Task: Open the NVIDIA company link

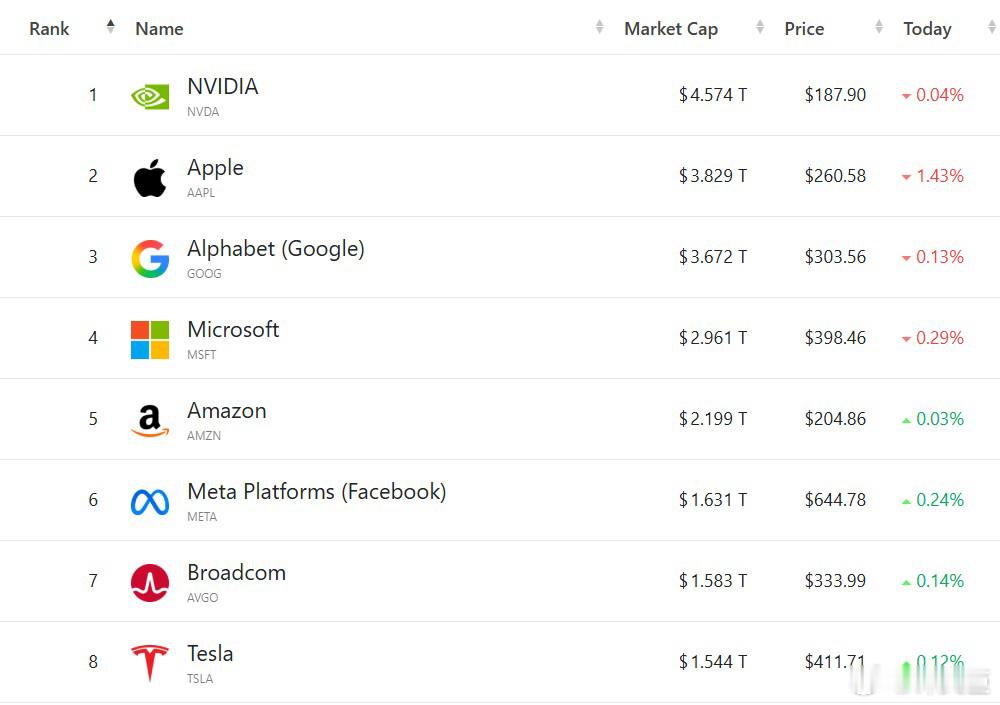Action: [223, 87]
